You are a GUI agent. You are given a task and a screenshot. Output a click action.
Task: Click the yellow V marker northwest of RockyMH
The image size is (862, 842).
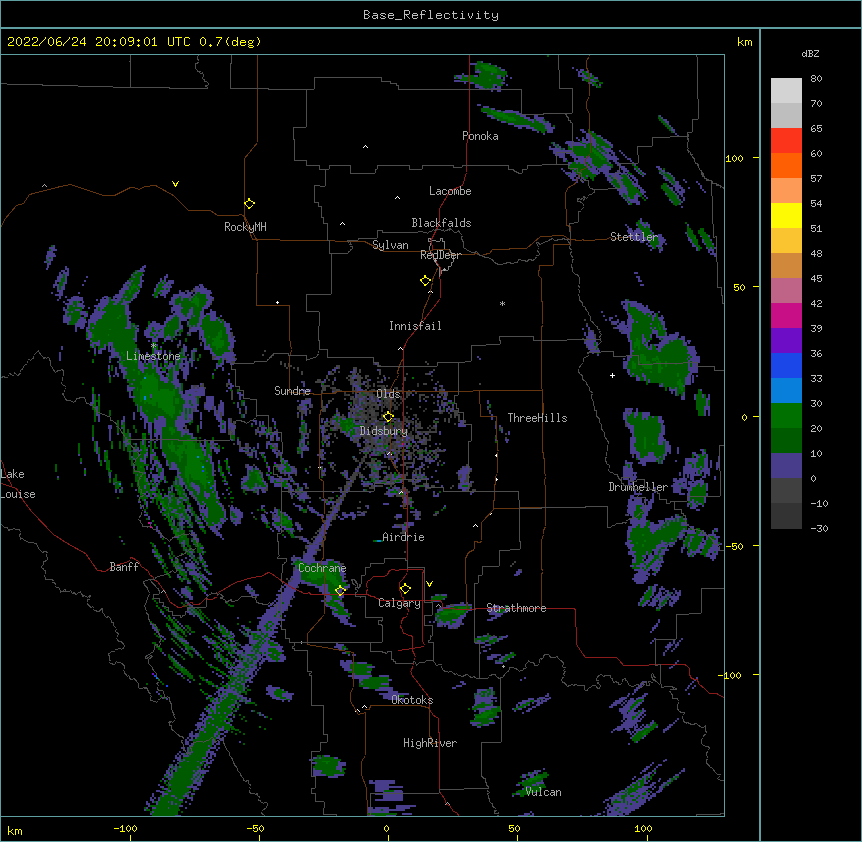click(175, 184)
